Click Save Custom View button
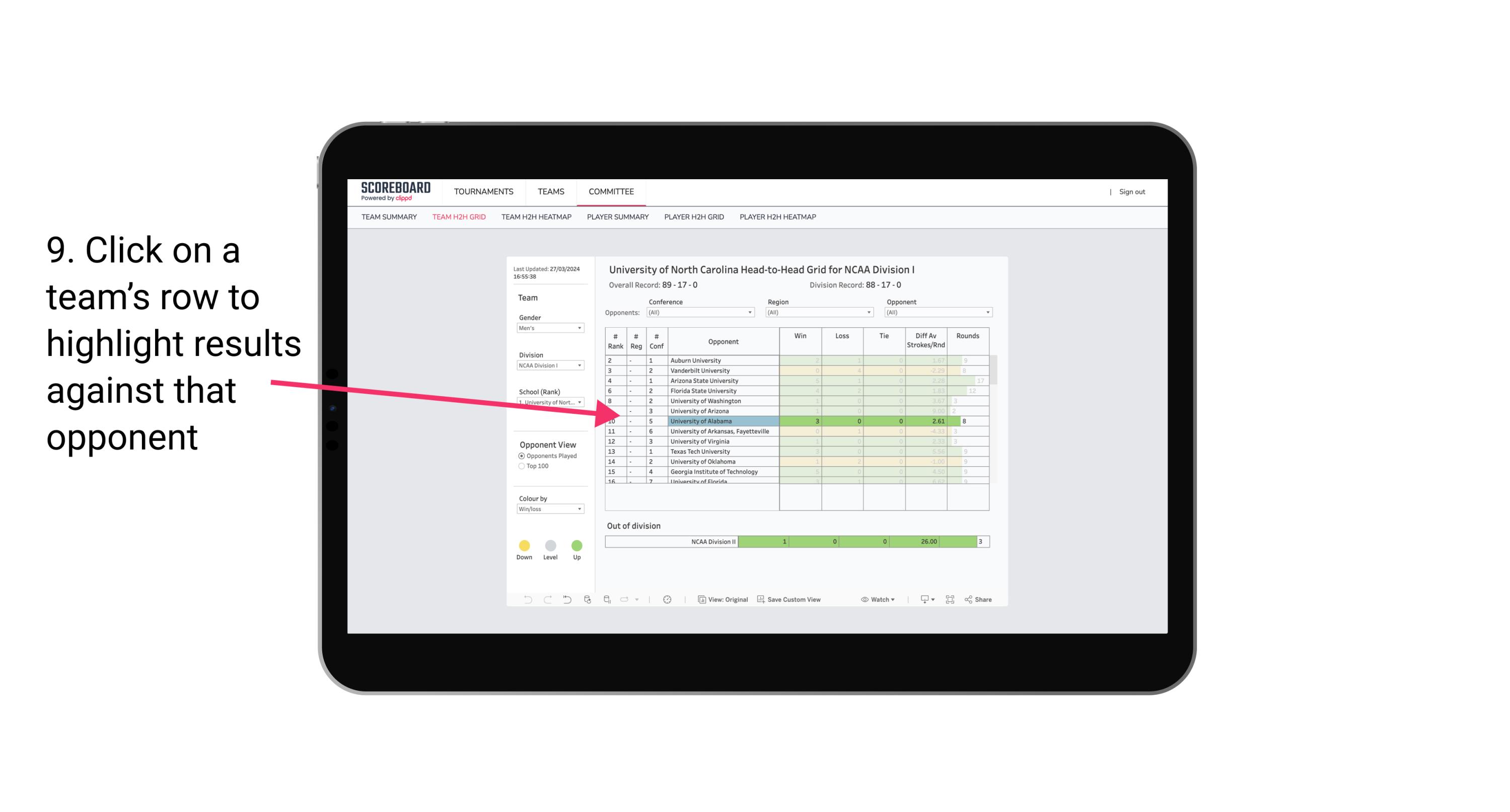This screenshot has width=1510, height=812. 792,600
